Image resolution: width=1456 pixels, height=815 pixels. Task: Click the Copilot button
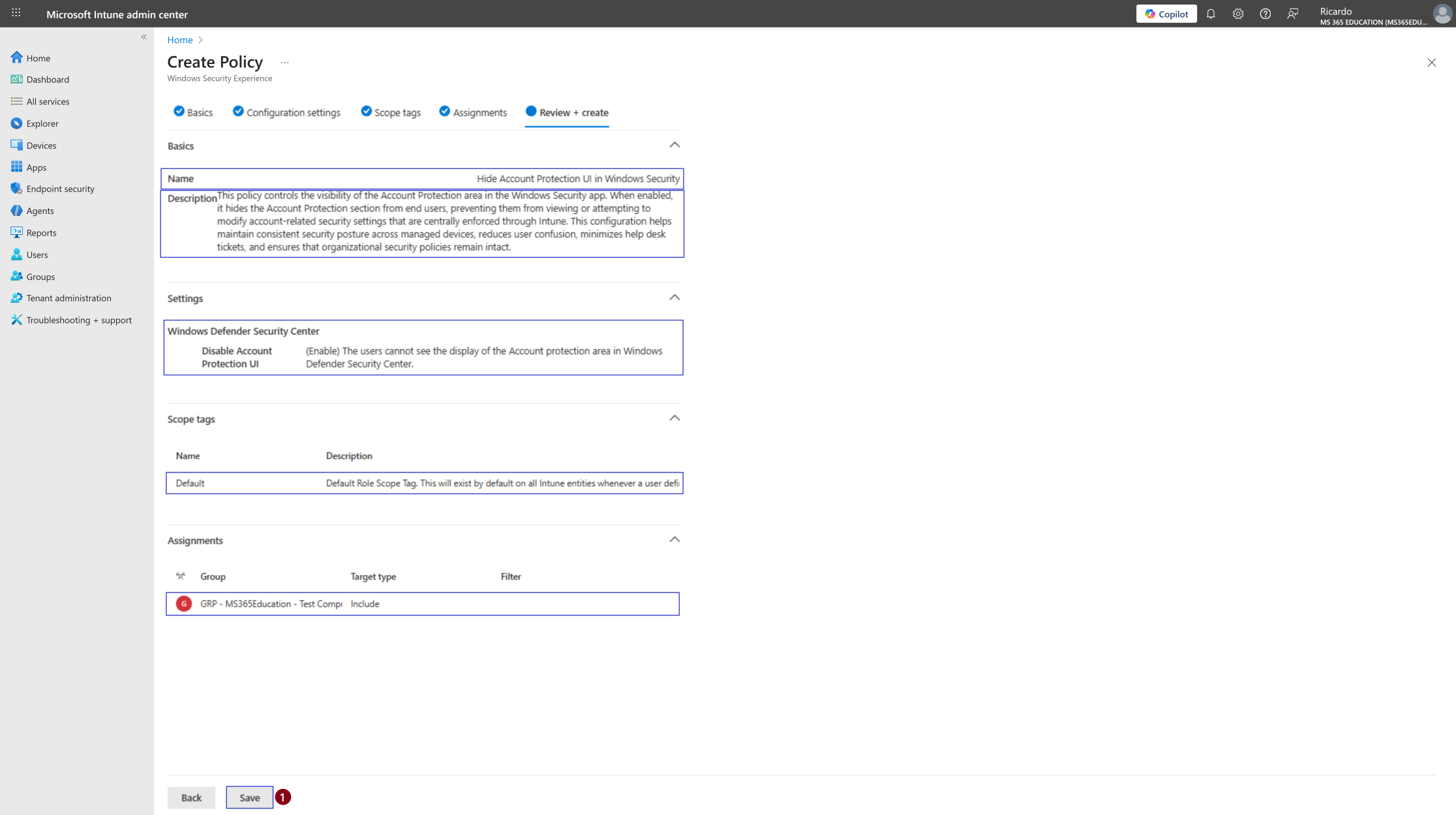point(1166,14)
